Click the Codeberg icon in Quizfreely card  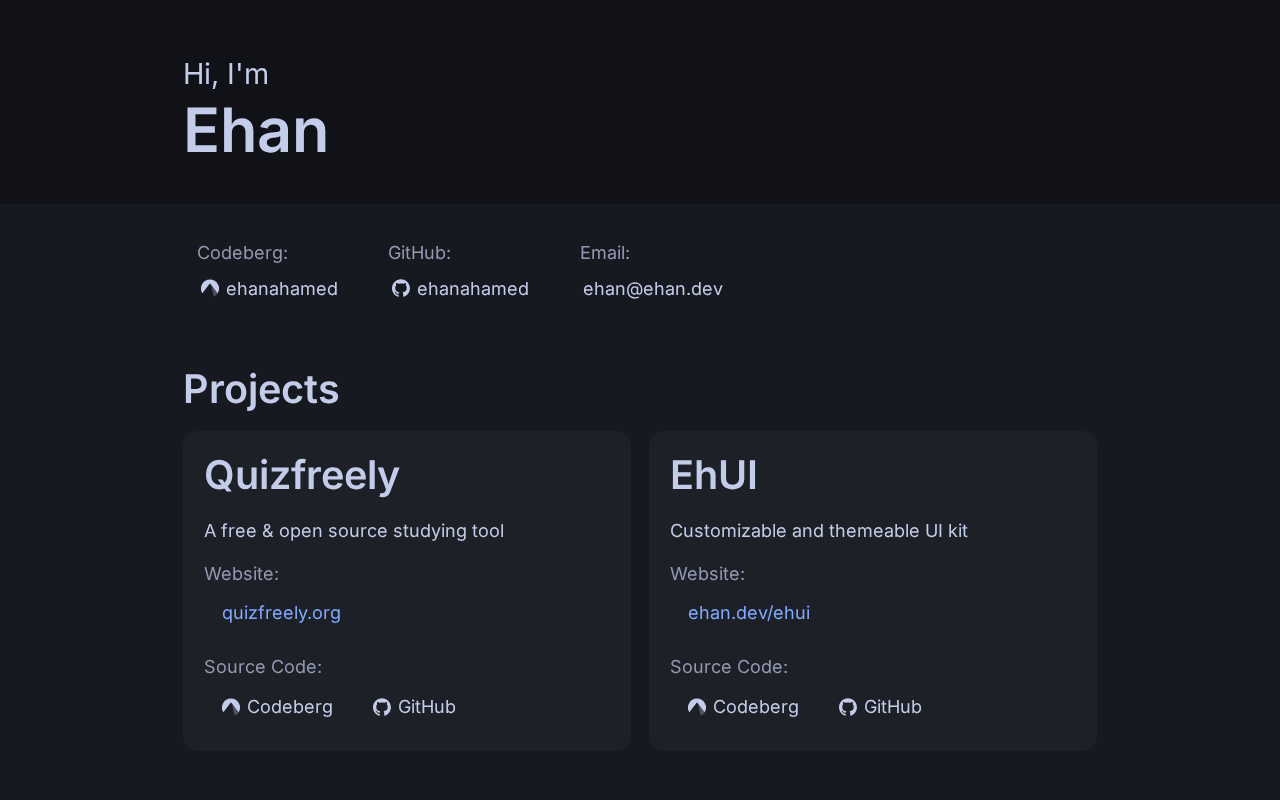coord(231,707)
